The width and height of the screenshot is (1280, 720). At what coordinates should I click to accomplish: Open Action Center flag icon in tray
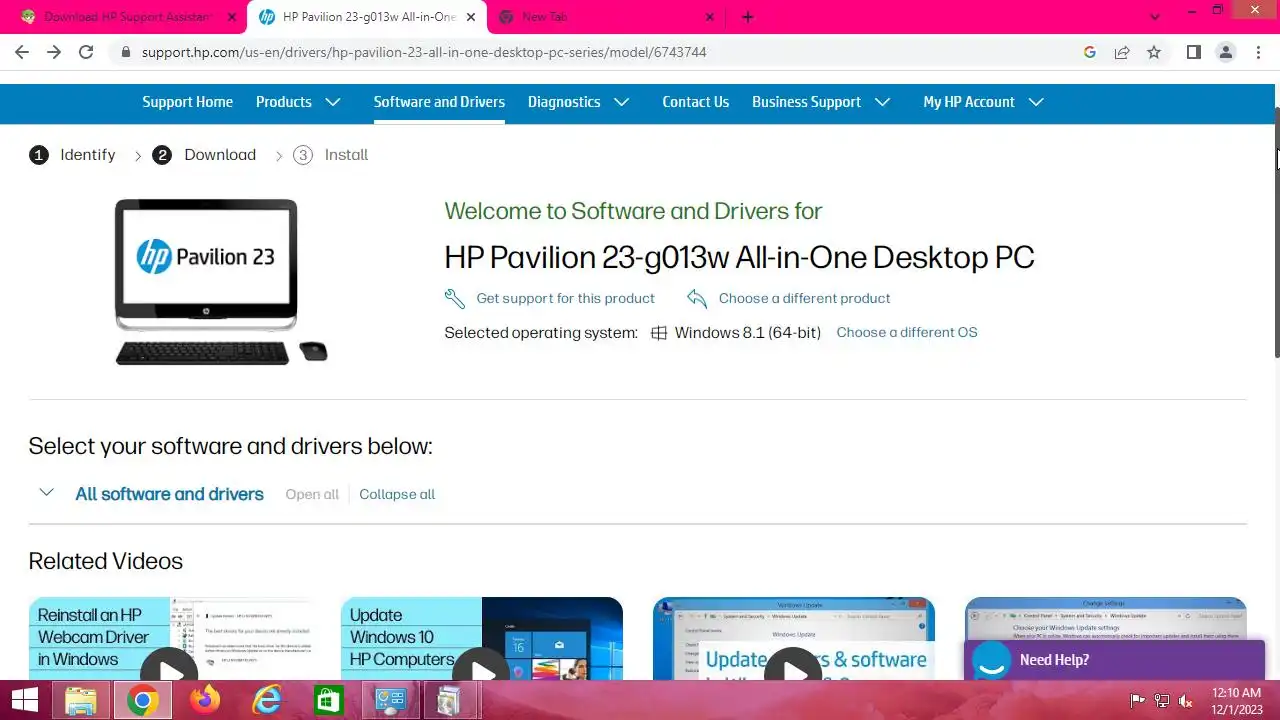click(x=1137, y=701)
